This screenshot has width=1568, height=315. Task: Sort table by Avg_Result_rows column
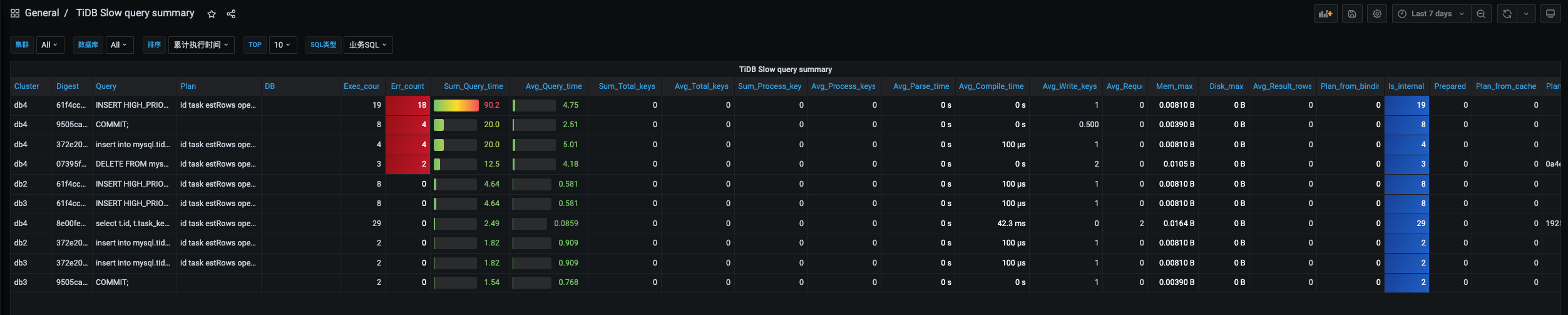pyautogui.click(x=1282, y=86)
